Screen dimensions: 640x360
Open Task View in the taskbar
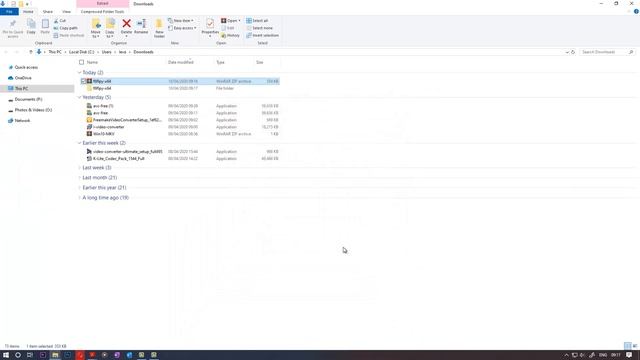(30, 355)
